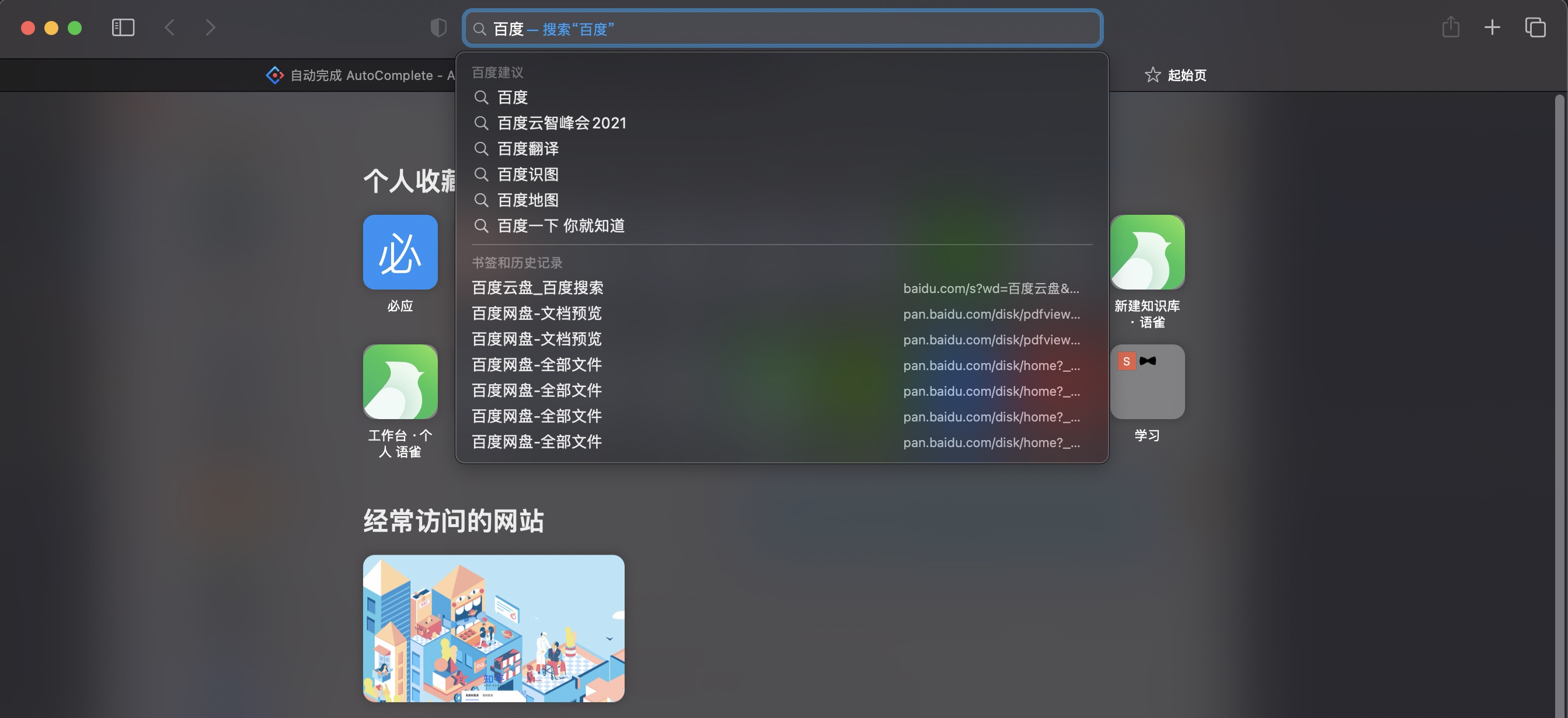Open 新建知识库·语雀 favorite icon
Image resolution: width=1568 pixels, height=718 pixels.
click(1147, 252)
